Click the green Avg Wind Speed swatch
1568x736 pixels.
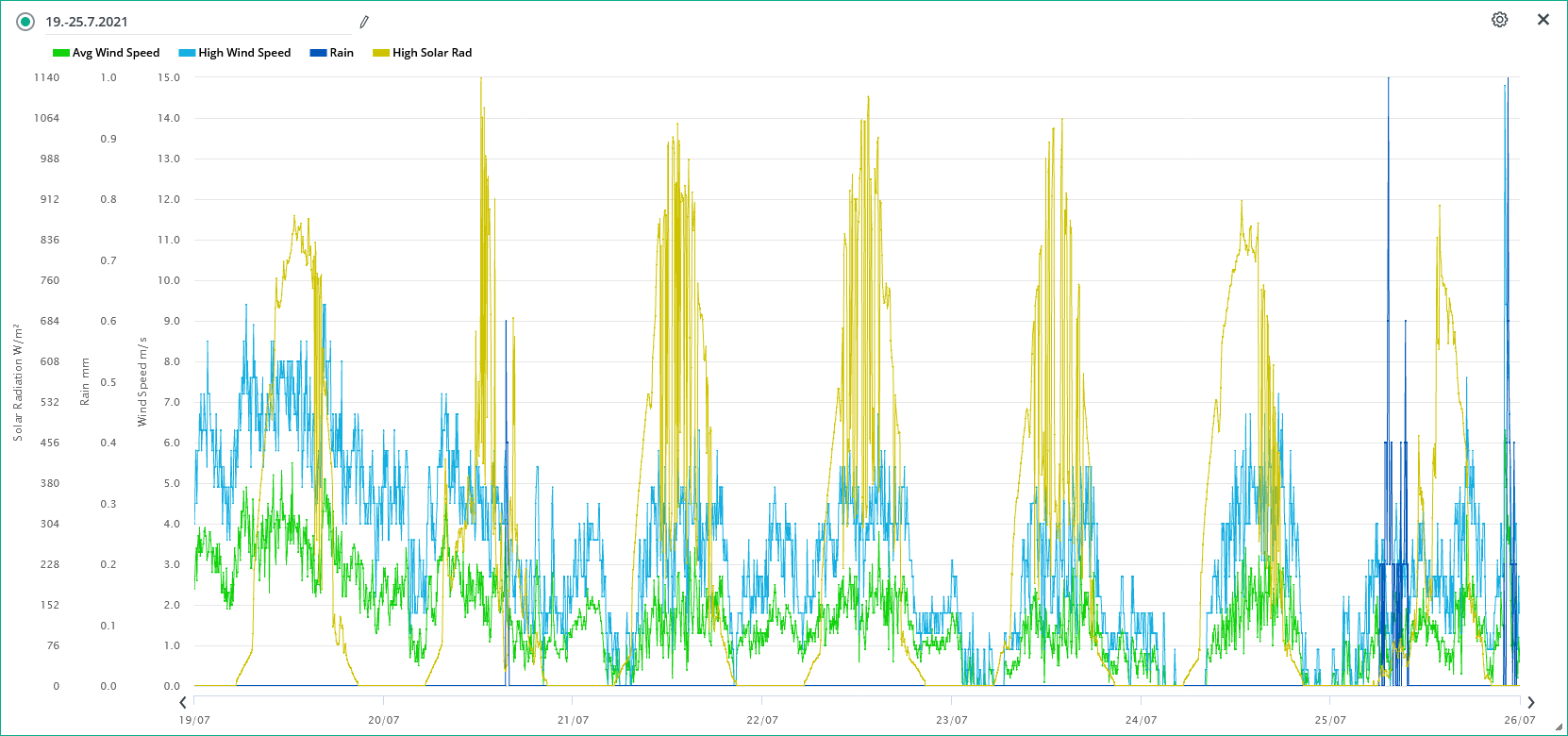coord(61,53)
